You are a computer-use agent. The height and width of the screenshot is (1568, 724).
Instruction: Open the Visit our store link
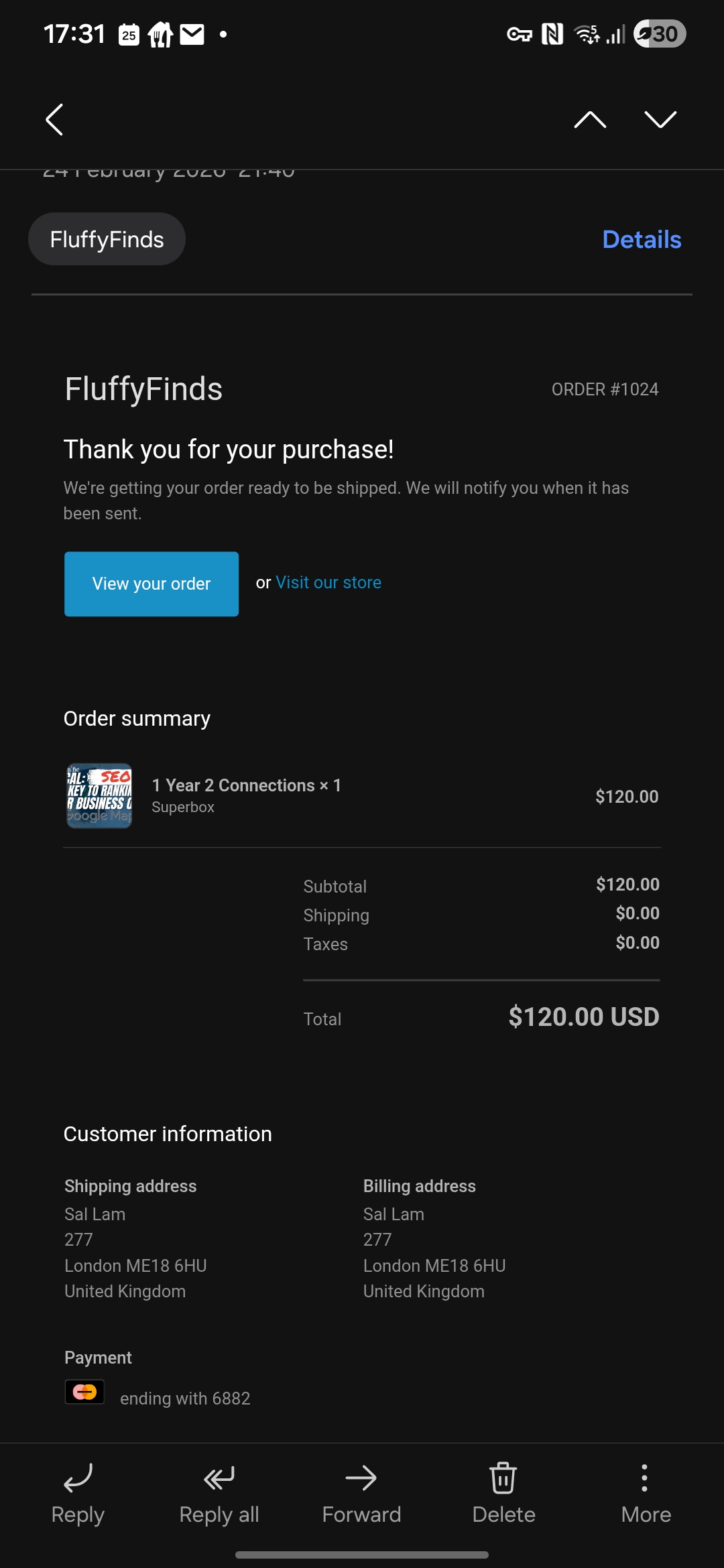pyautogui.click(x=328, y=582)
